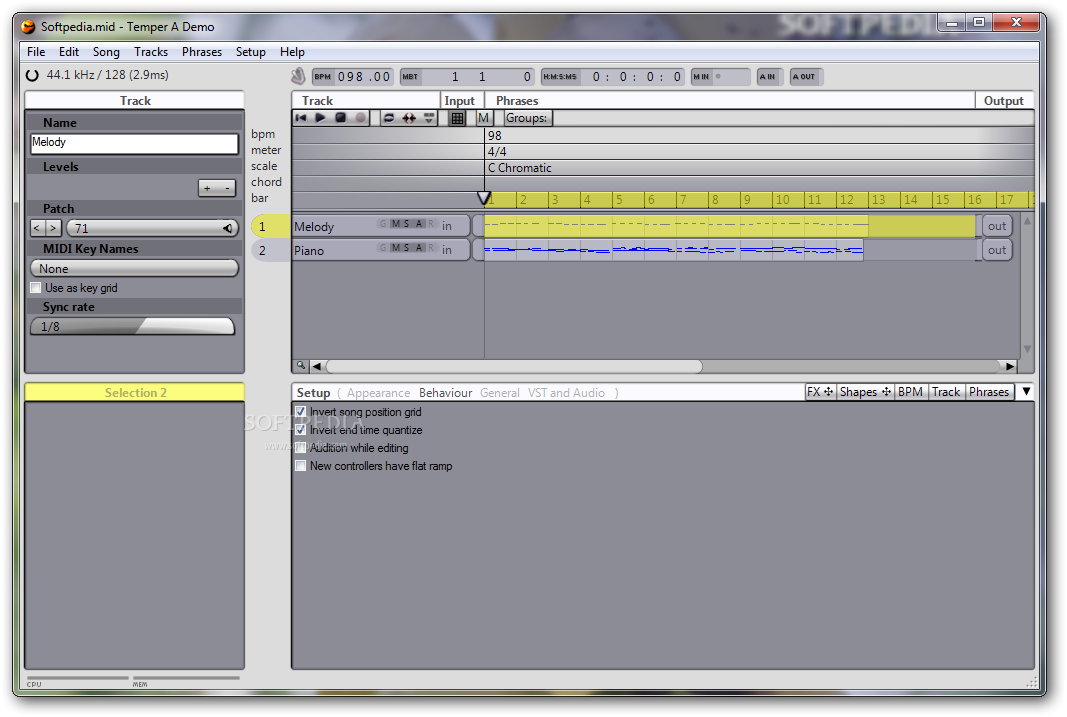
Task: Switch to VST and Audio tab
Action: 566,393
